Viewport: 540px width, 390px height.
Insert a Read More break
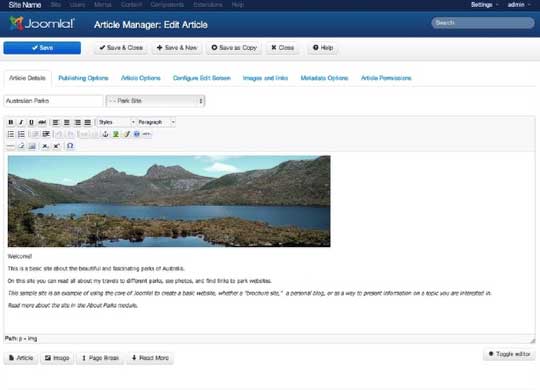pos(150,358)
